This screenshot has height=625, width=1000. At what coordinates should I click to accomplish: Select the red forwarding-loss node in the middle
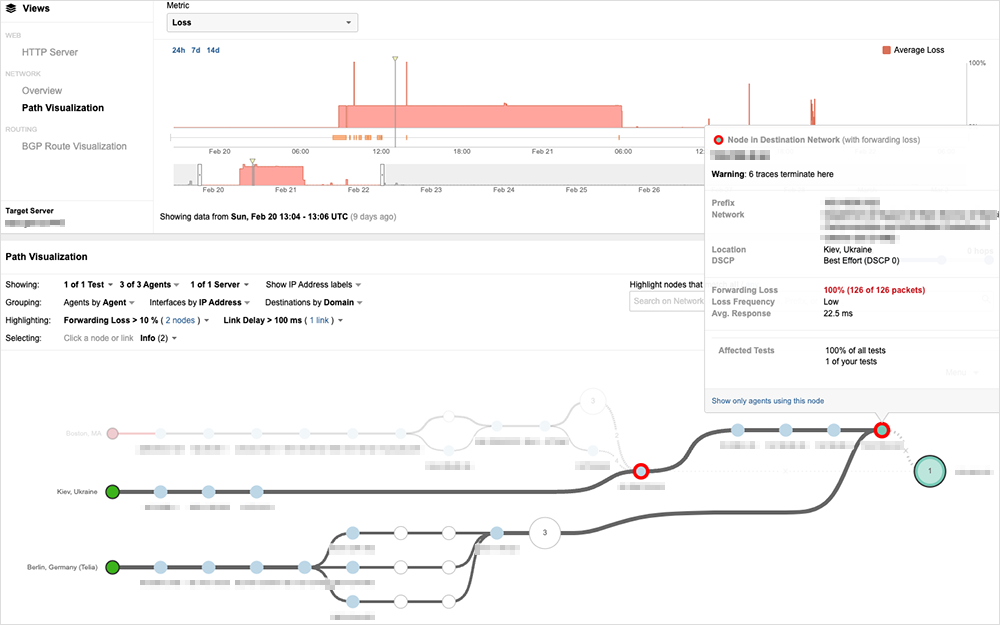tap(641, 470)
